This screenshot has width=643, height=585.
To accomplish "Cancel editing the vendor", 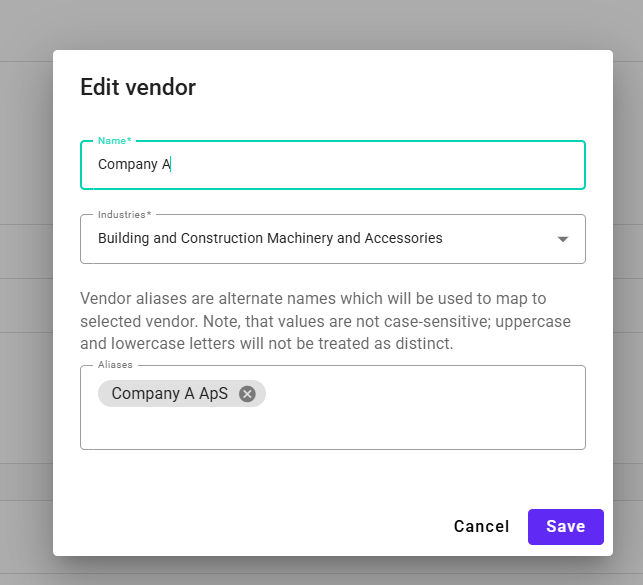I will pos(481,527).
